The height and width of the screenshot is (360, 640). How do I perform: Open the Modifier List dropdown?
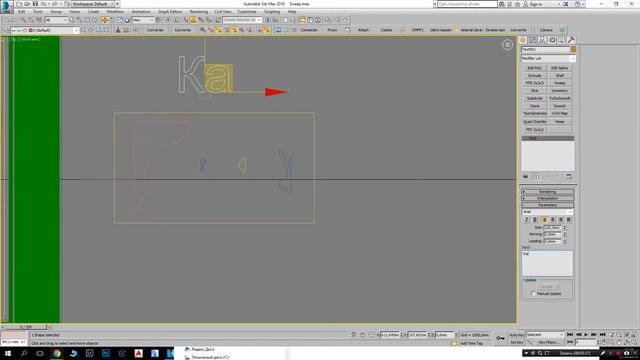[548, 58]
